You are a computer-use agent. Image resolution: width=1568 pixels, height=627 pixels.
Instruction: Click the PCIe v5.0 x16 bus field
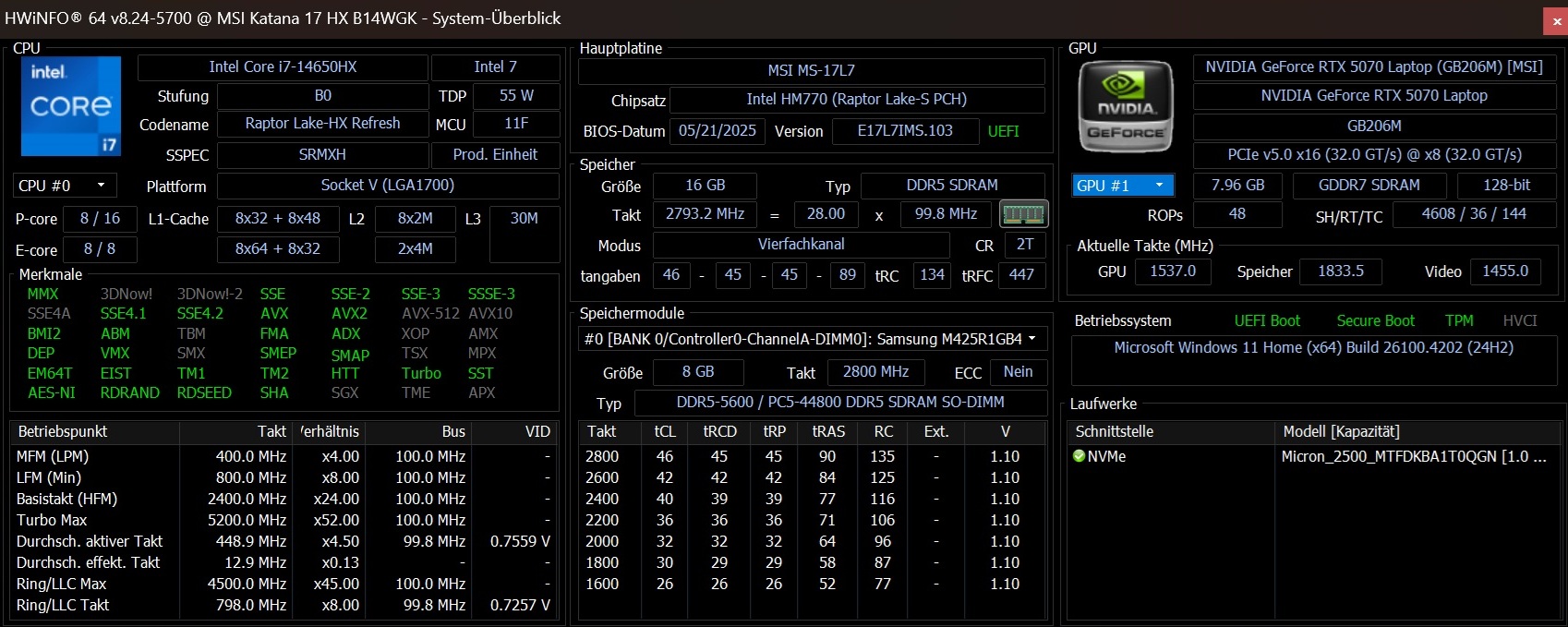(1374, 154)
